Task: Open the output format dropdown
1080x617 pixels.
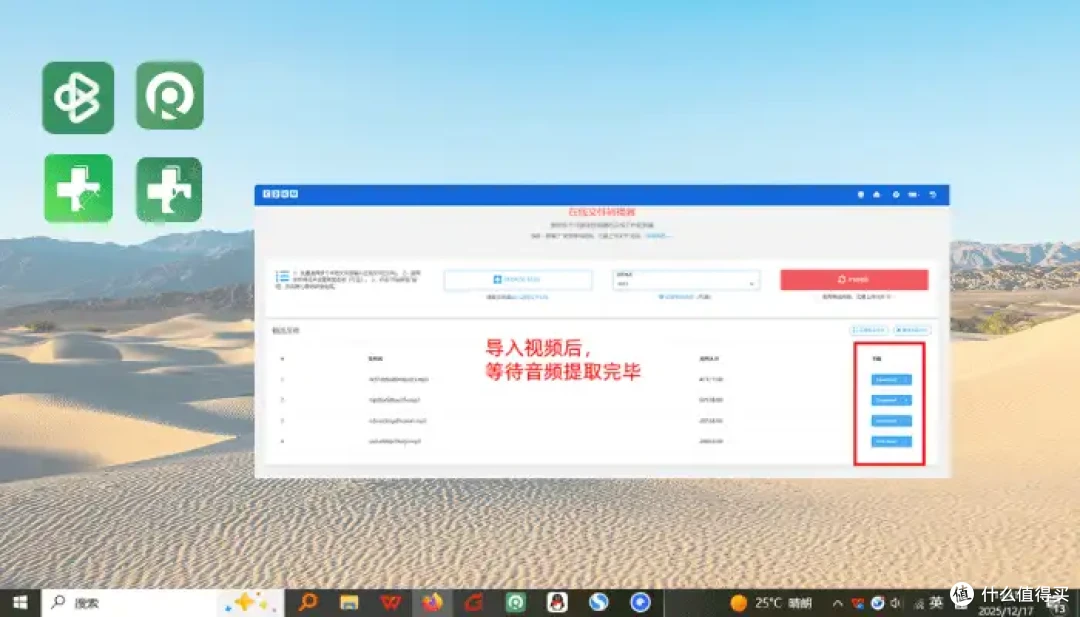Action: (x=686, y=280)
